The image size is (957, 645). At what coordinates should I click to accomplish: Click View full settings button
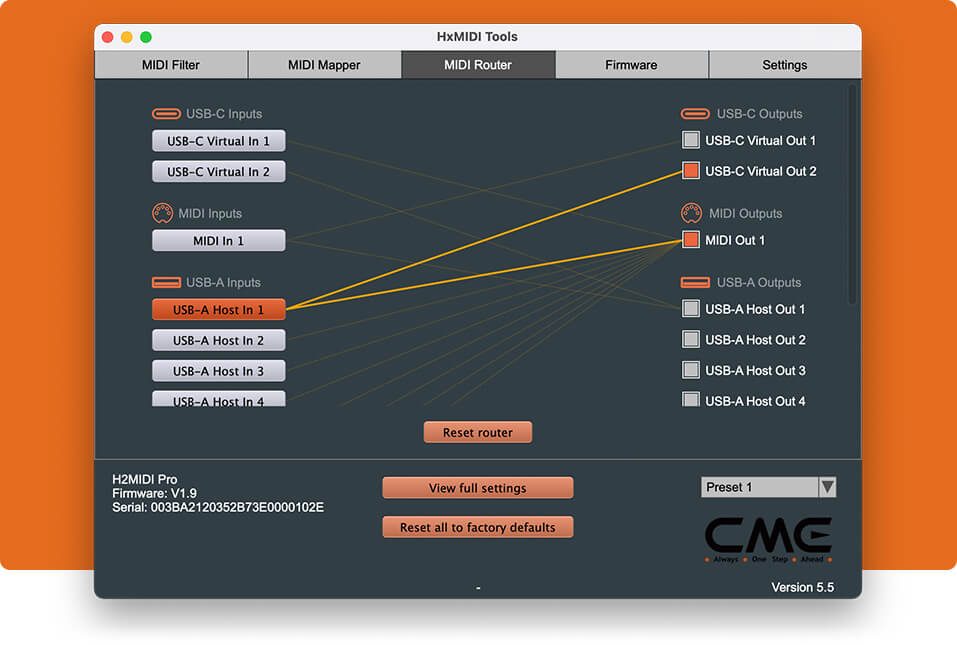[x=477, y=488]
